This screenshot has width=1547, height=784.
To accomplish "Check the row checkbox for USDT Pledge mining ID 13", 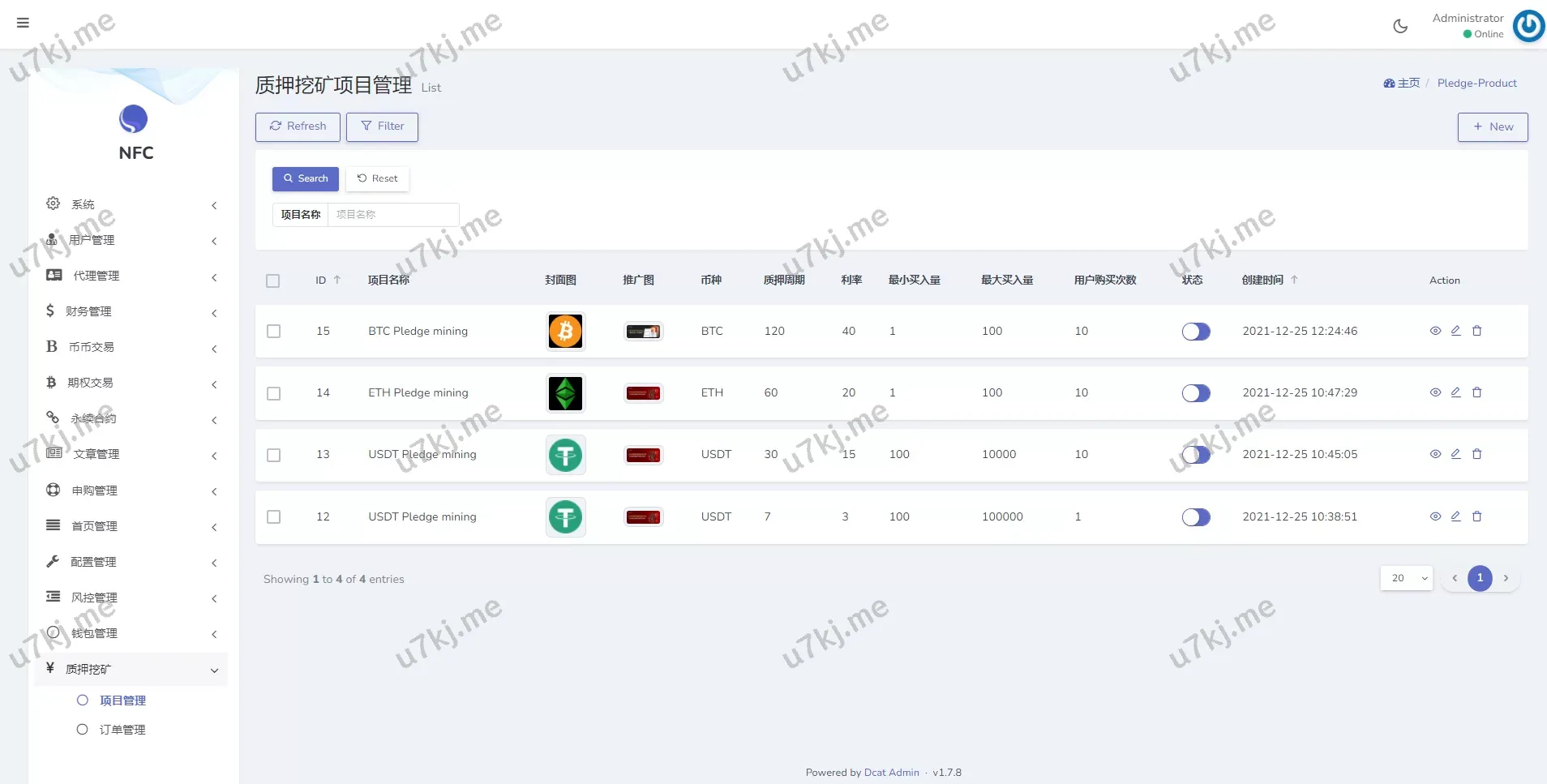I will 272,455.
